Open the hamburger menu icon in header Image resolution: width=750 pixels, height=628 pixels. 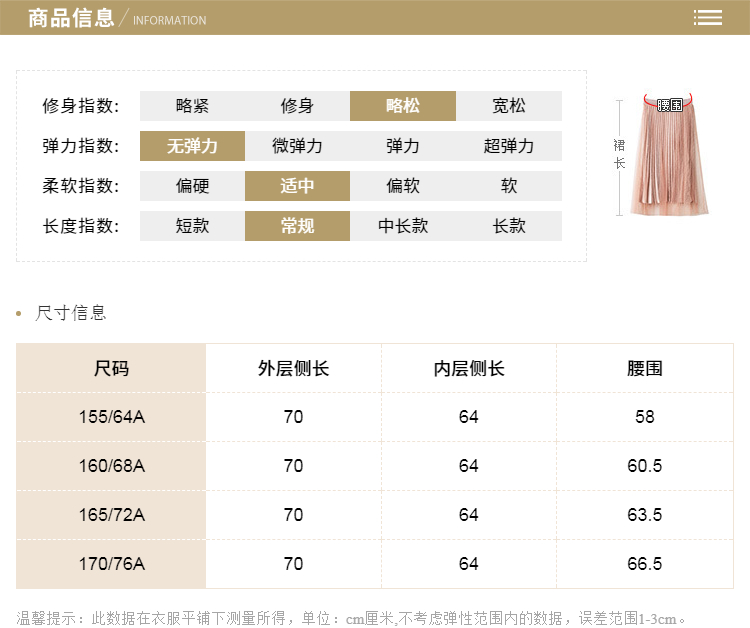point(708,18)
